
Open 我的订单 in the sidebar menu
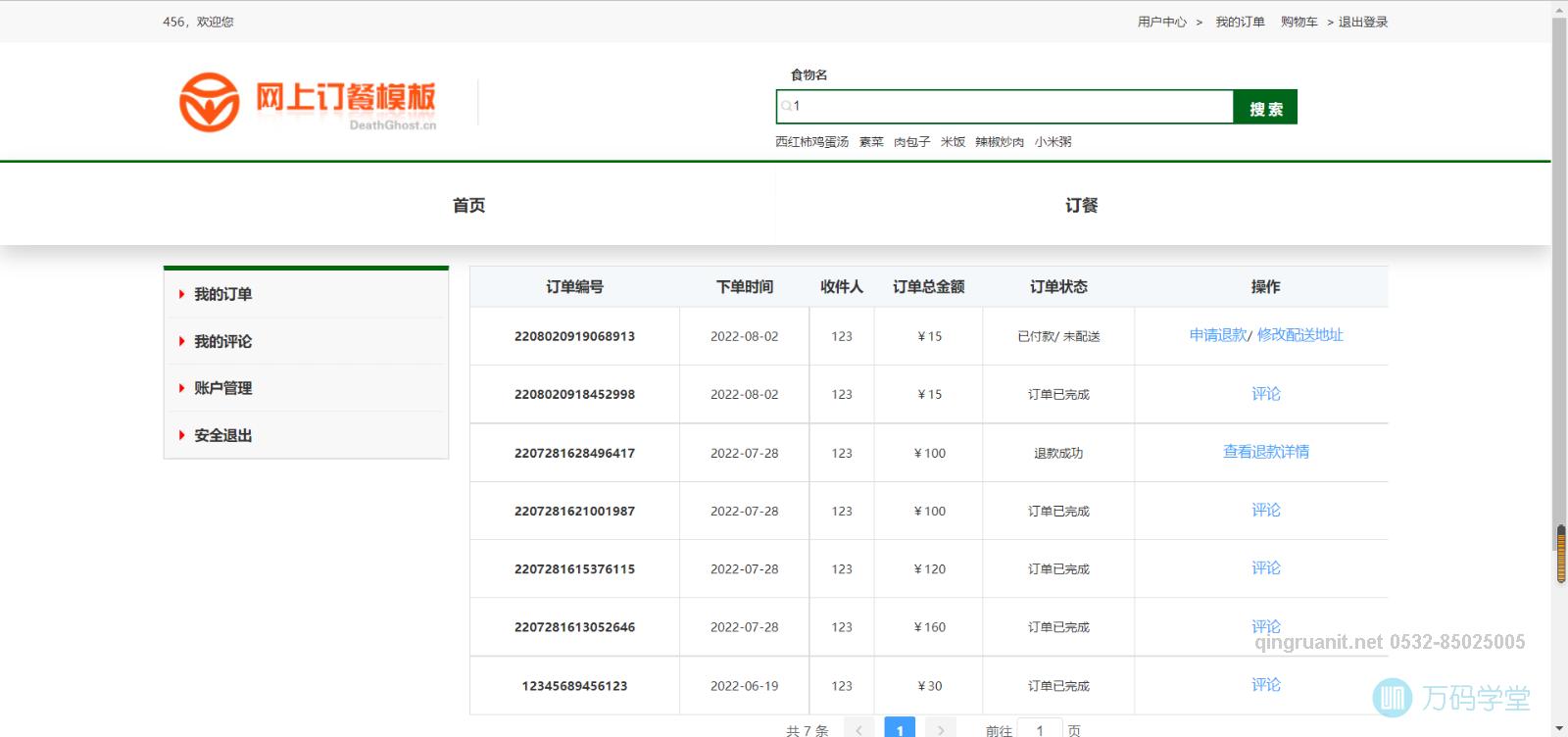pos(222,294)
